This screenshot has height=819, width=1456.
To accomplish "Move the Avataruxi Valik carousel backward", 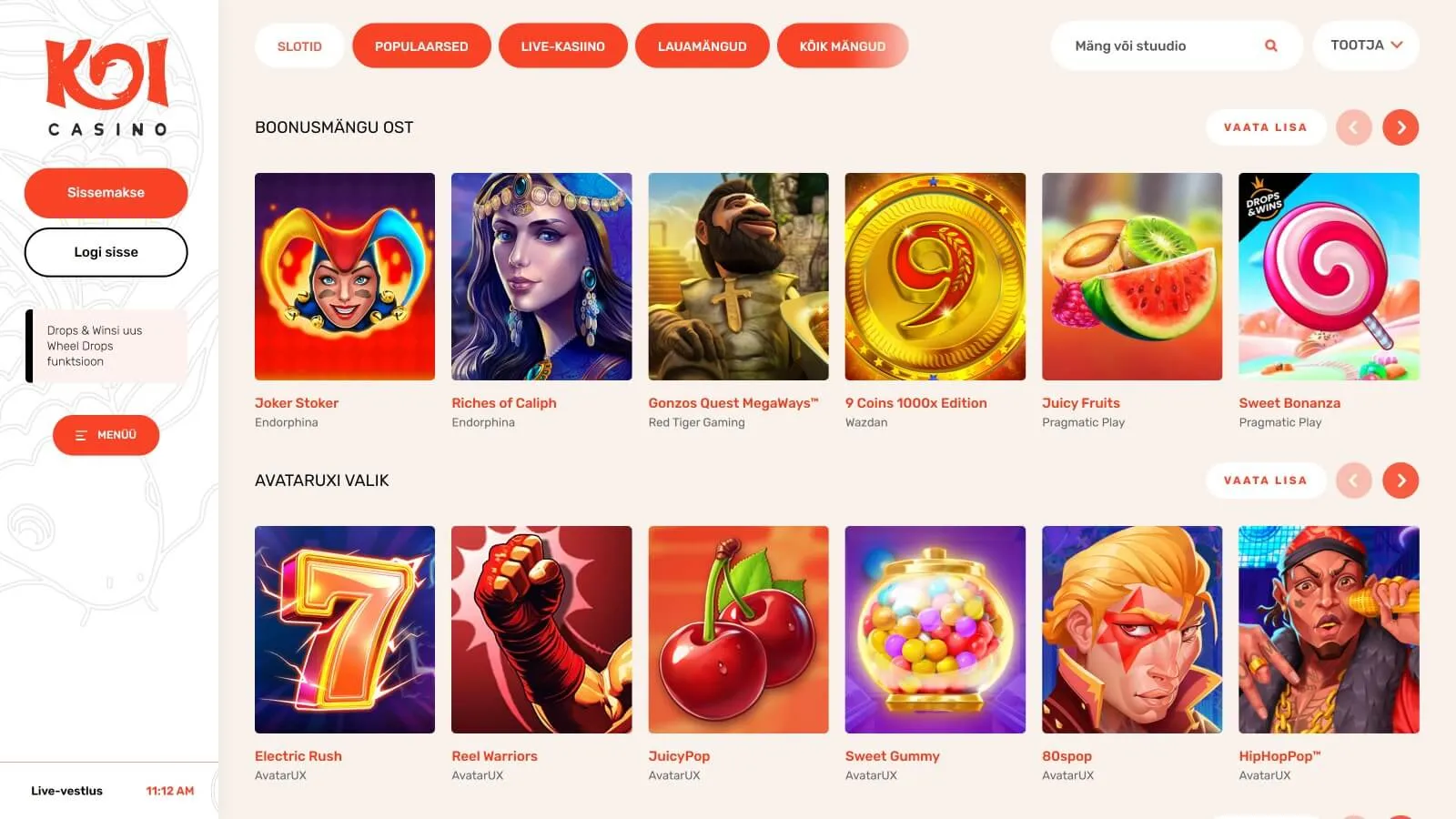I will tap(1353, 480).
